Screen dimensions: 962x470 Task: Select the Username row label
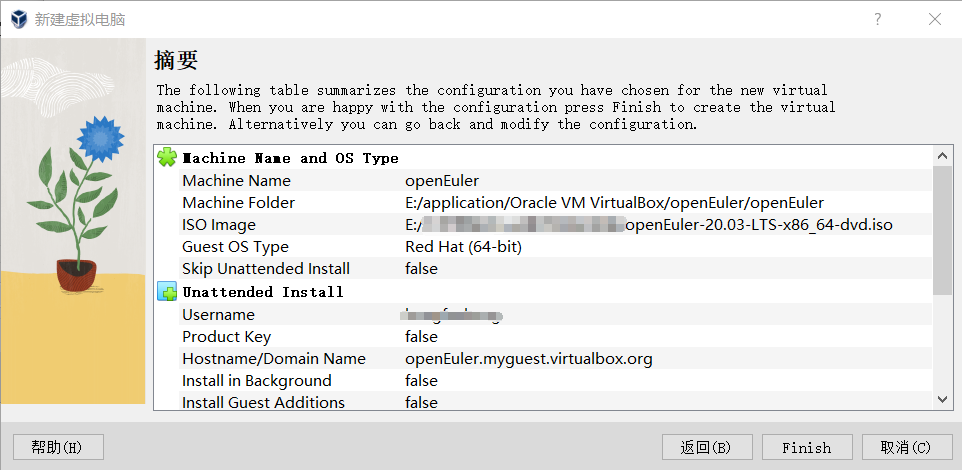pyautogui.click(x=218, y=315)
